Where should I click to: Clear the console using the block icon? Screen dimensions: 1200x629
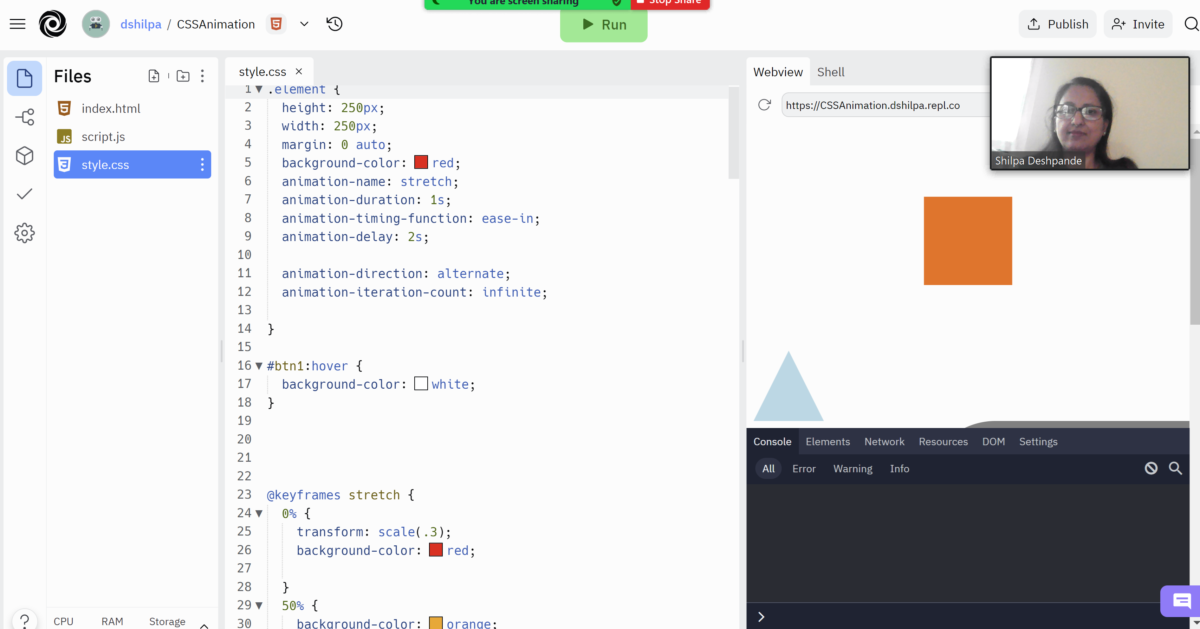click(x=1151, y=468)
